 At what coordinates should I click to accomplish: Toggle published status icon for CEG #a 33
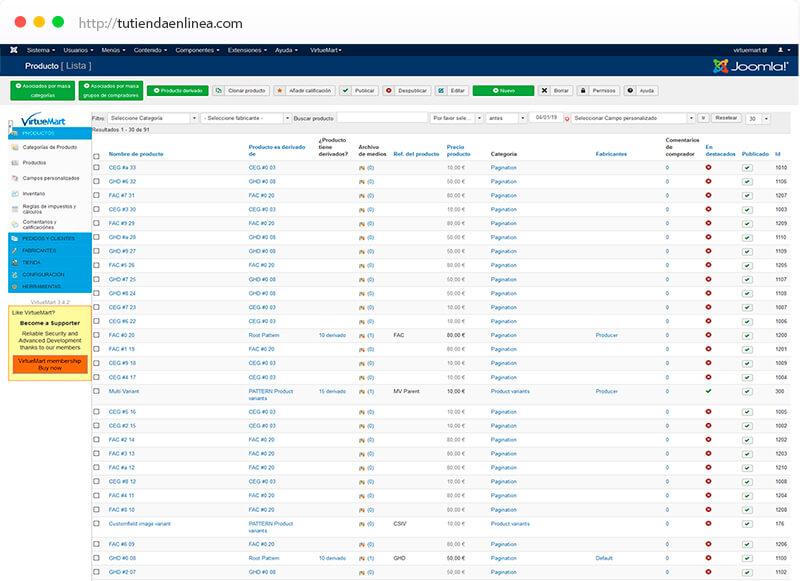click(x=746, y=167)
